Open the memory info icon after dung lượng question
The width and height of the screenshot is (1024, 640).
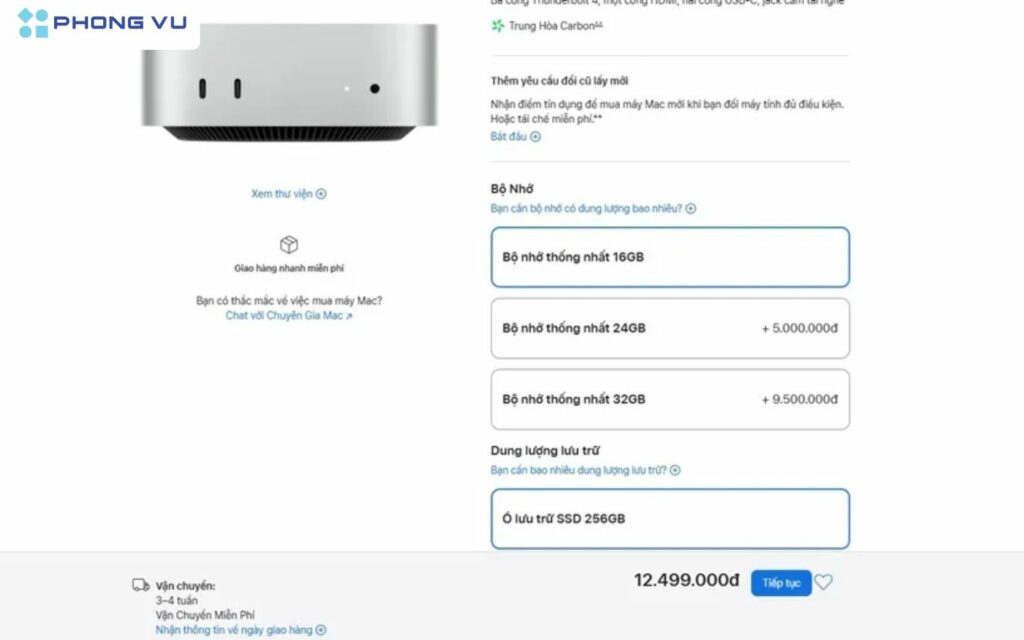689,208
